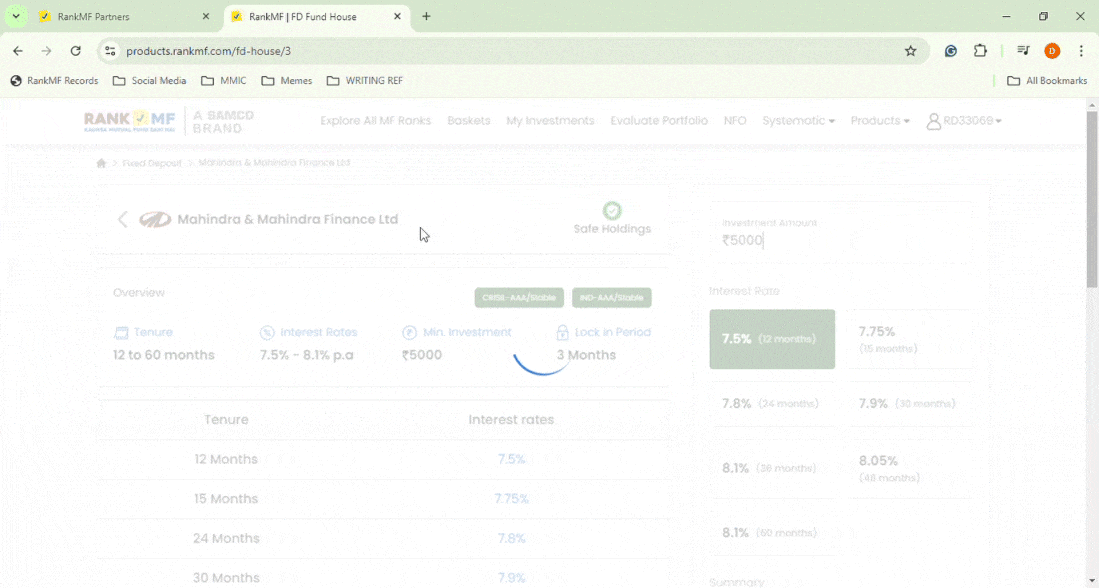Open Social Media bookmarks folder

click(x=150, y=81)
